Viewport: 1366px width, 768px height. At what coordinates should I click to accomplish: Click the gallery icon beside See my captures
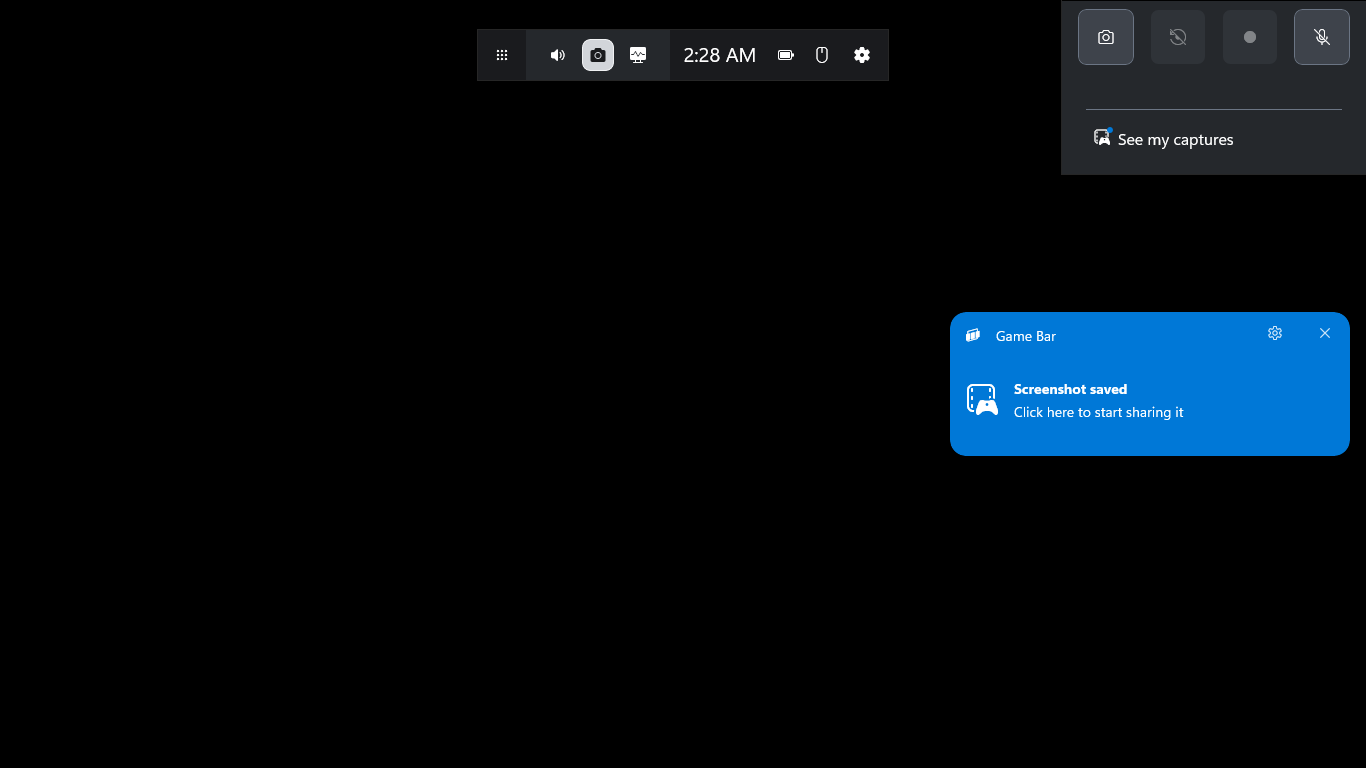tap(1102, 138)
